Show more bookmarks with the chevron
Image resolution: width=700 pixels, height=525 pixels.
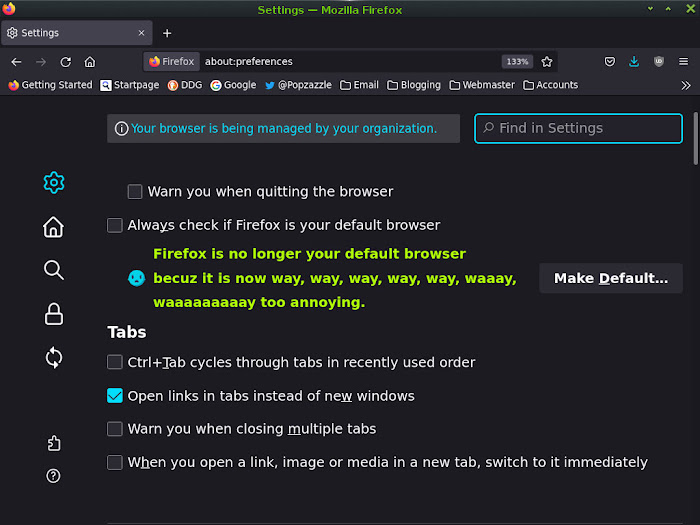pyautogui.click(x=686, y=85)
